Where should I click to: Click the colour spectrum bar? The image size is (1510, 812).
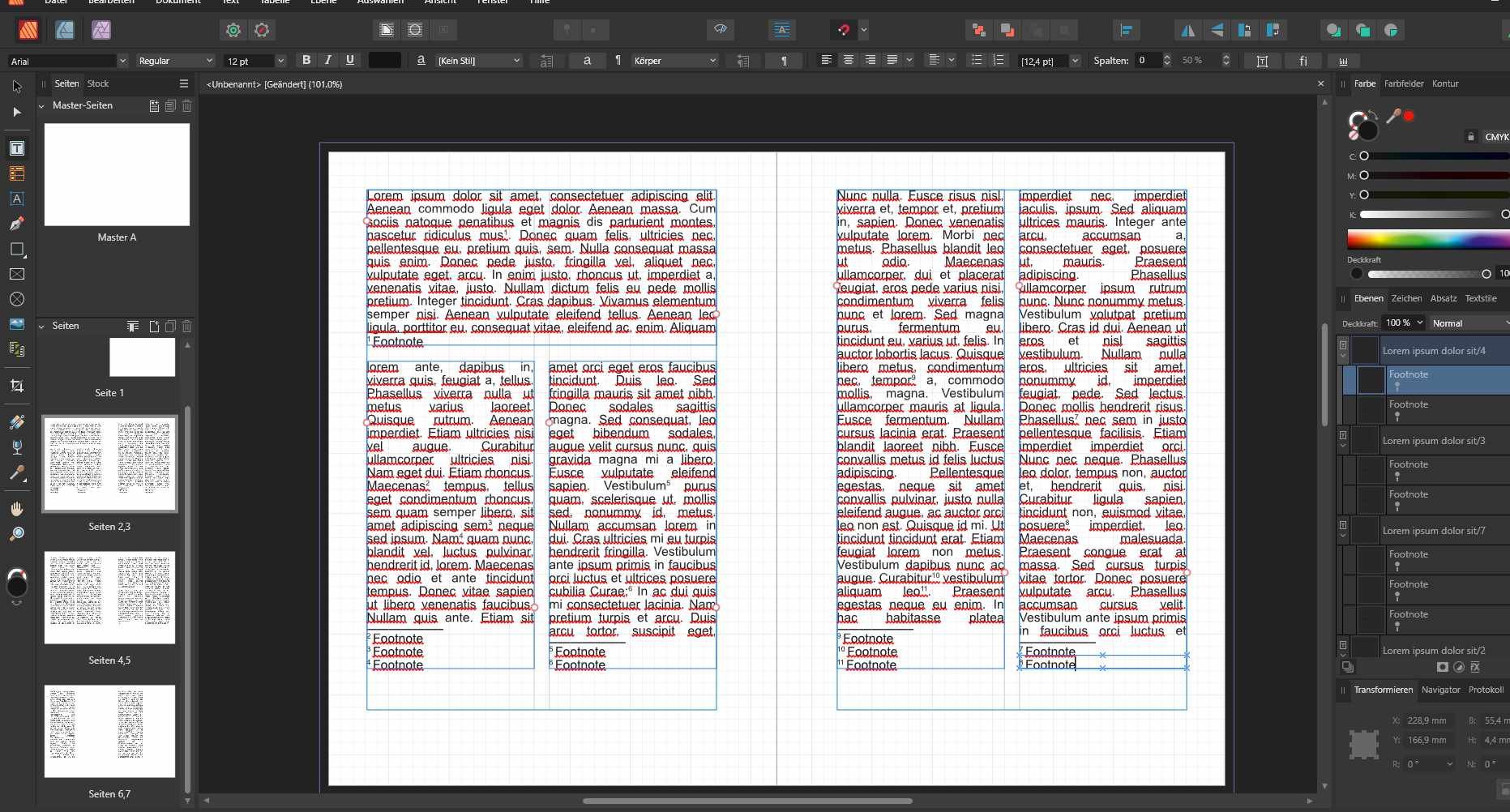[1428, 239]
